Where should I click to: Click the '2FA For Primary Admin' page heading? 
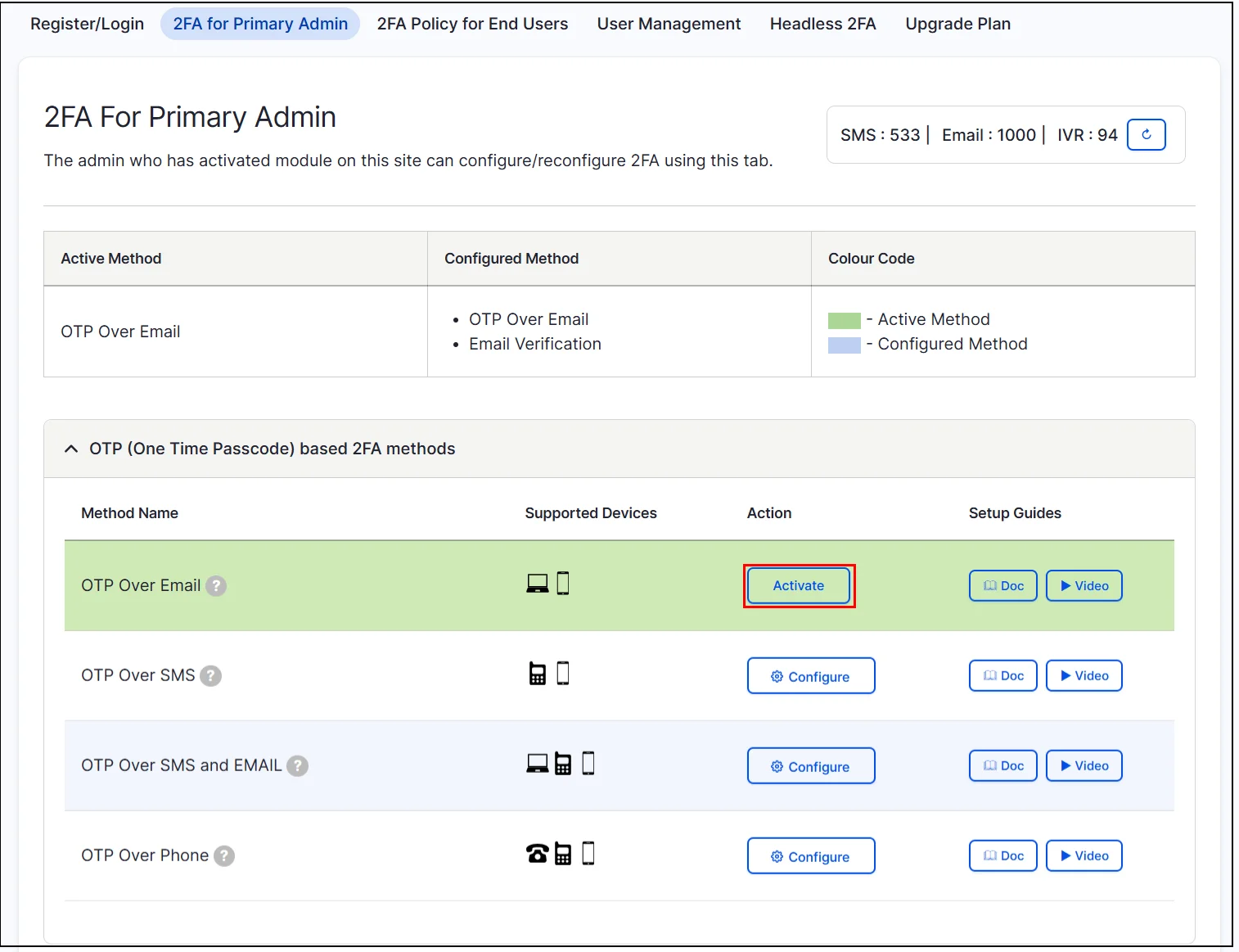click(x=190, y=117)
